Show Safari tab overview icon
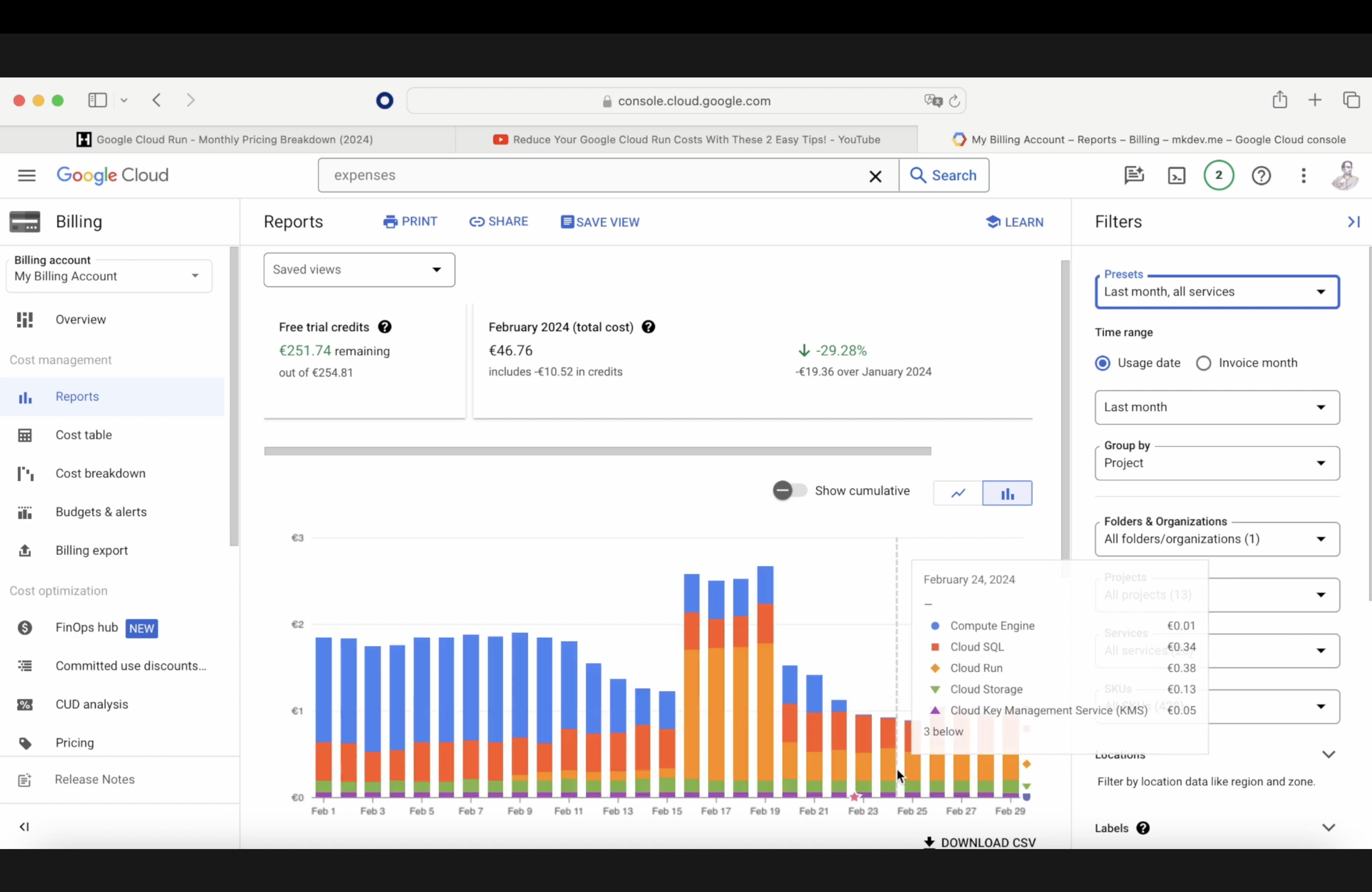This screenshot has width=1372, height=892. pos(1351,100)
